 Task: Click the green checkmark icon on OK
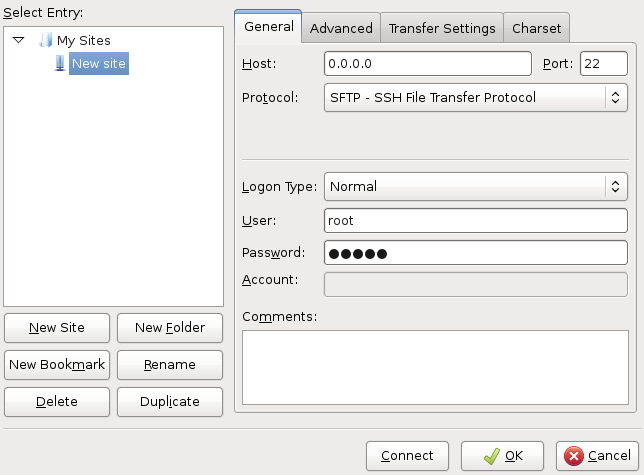(492, 456)
